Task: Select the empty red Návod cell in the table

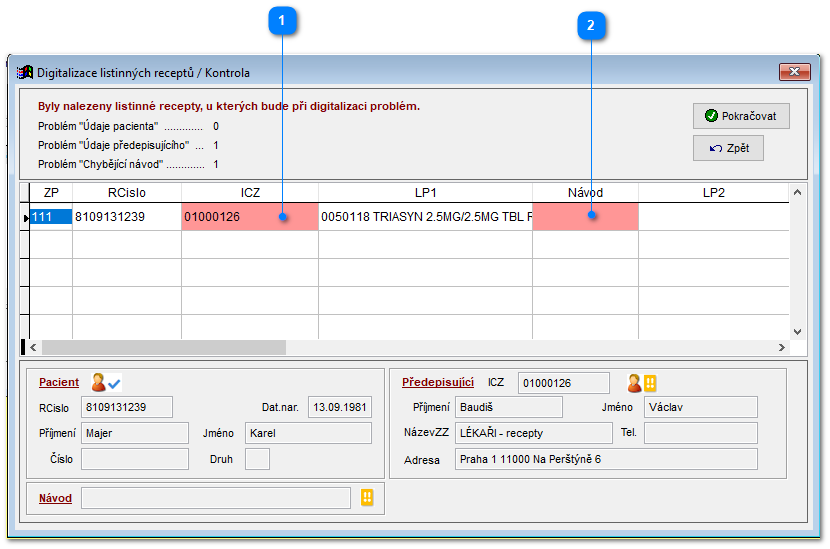Action: click(x=585, y=216)
